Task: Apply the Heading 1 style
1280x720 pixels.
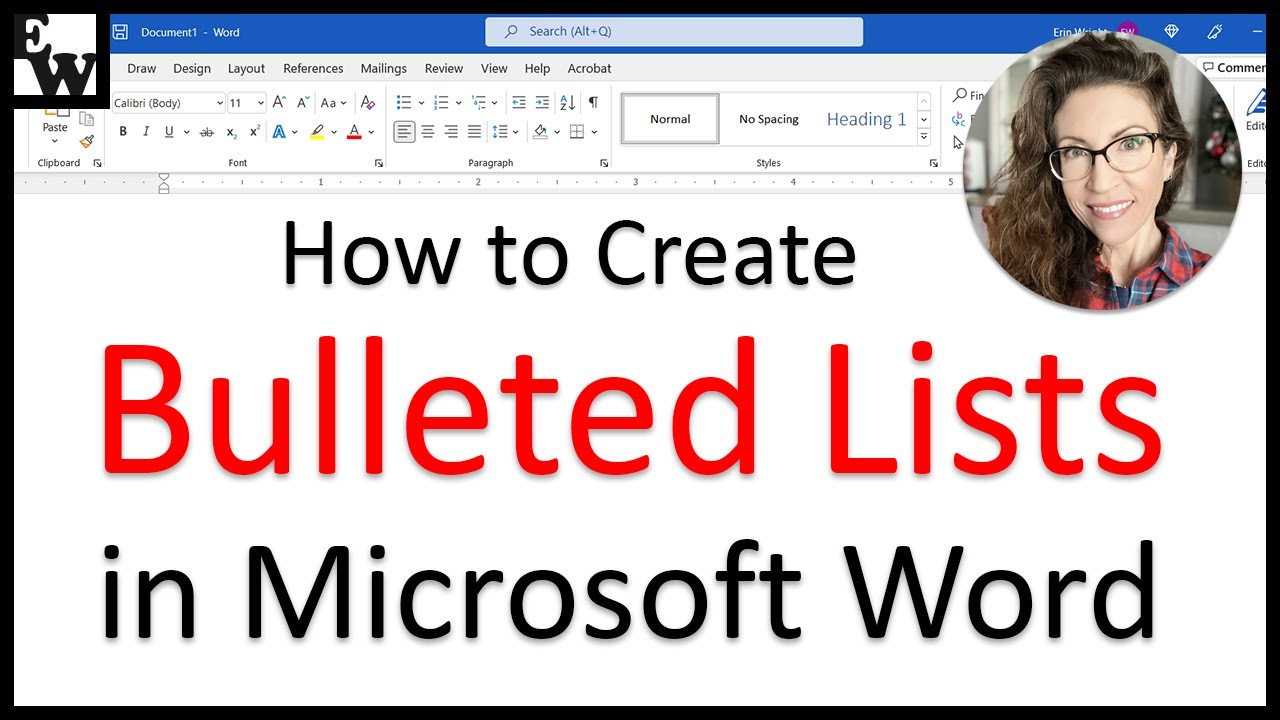Action: coord(866,119)
